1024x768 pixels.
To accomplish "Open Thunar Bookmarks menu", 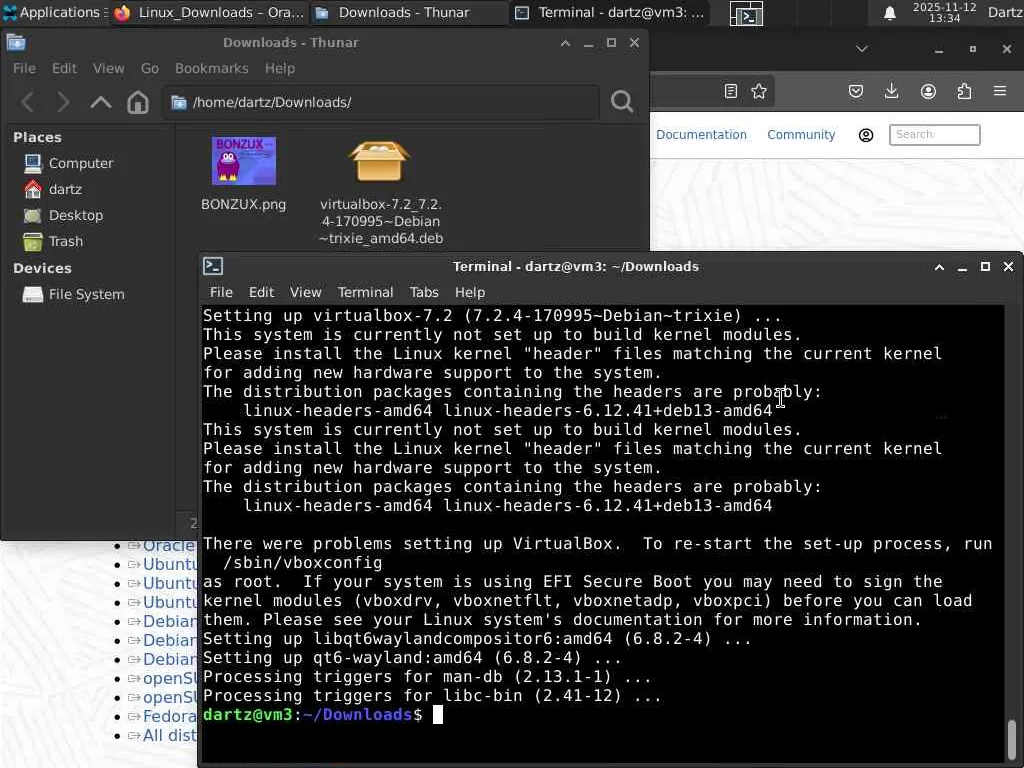I will coord(212,69).
